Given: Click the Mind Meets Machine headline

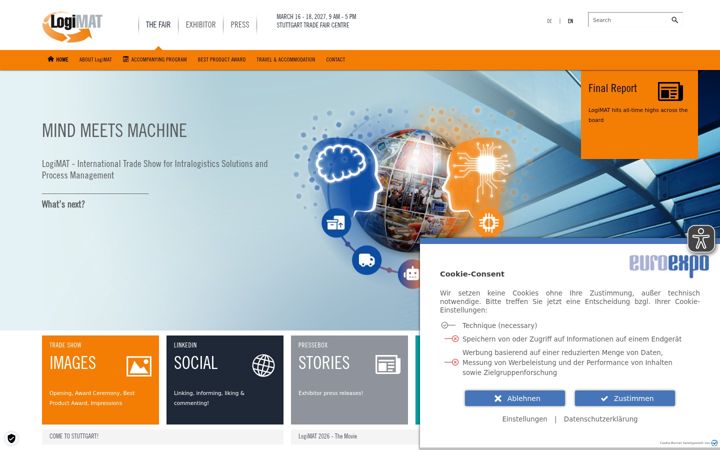Looking at the screenshot, I should point(114,130).
